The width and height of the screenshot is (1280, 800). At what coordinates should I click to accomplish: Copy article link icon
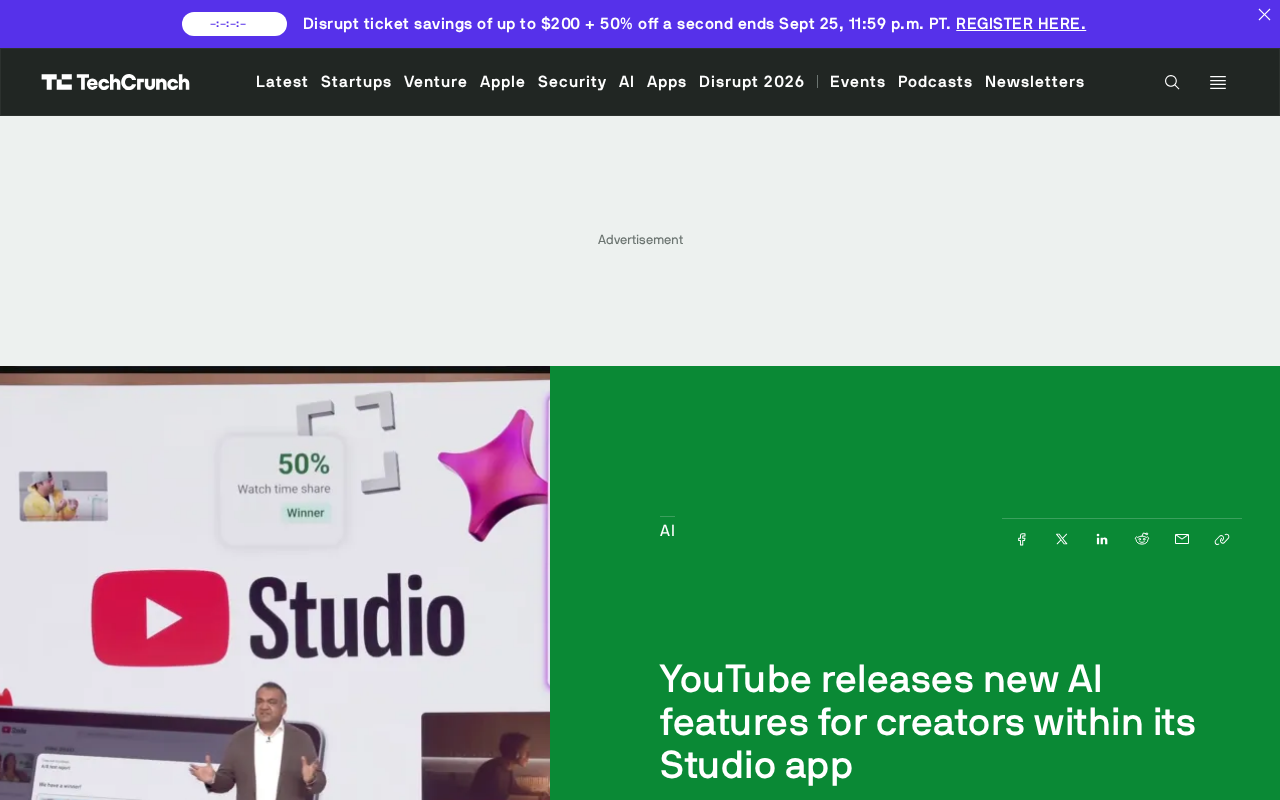point(1222,539)
